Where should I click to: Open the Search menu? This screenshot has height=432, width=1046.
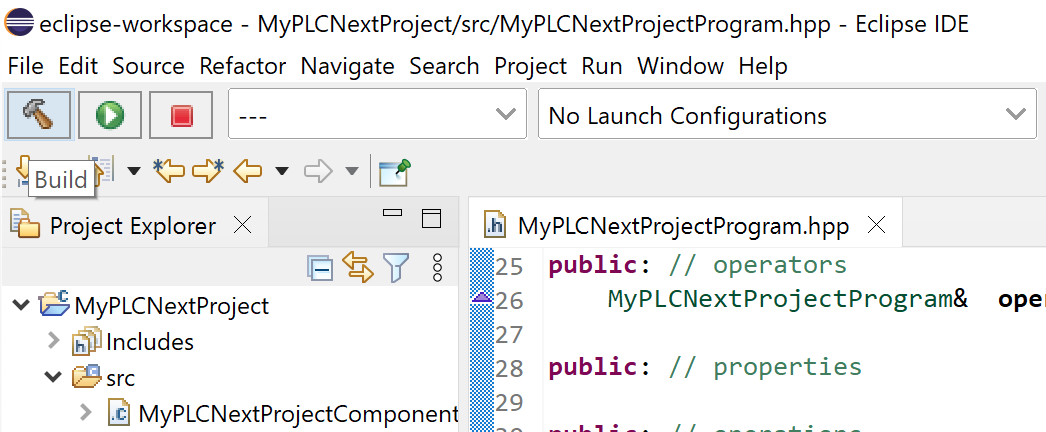point(444,66)
